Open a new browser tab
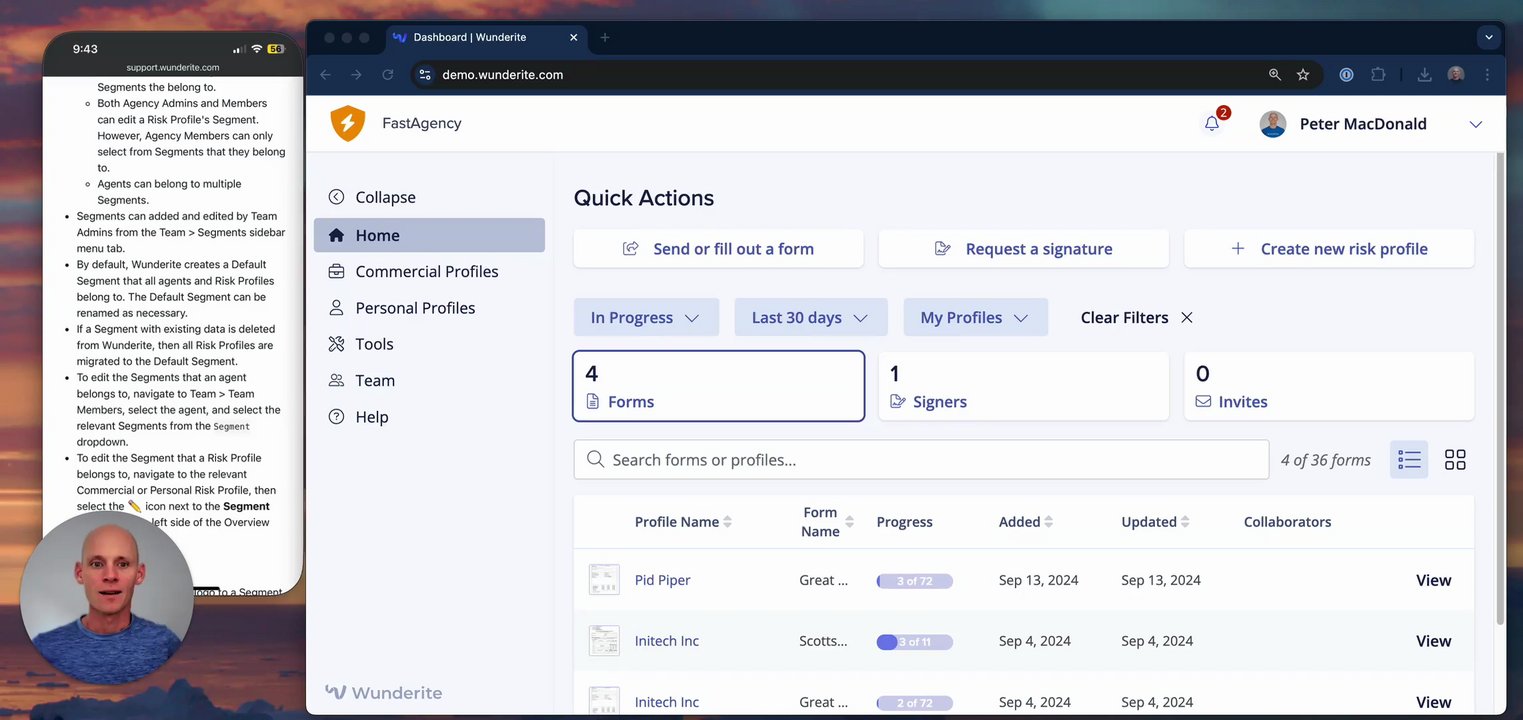 click(x=605, y=37)
